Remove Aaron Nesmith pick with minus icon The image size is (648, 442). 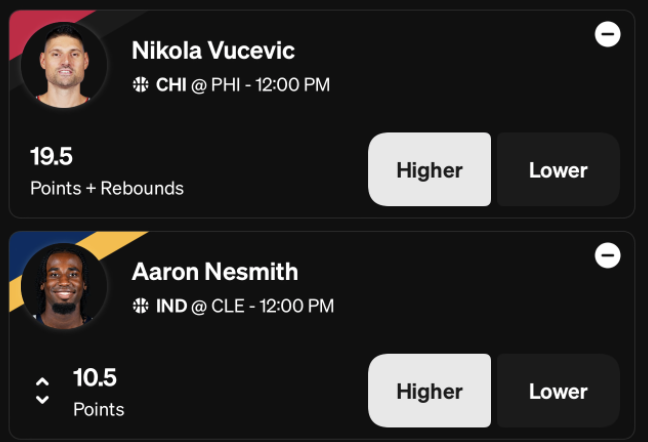click(x=608, y=255)
